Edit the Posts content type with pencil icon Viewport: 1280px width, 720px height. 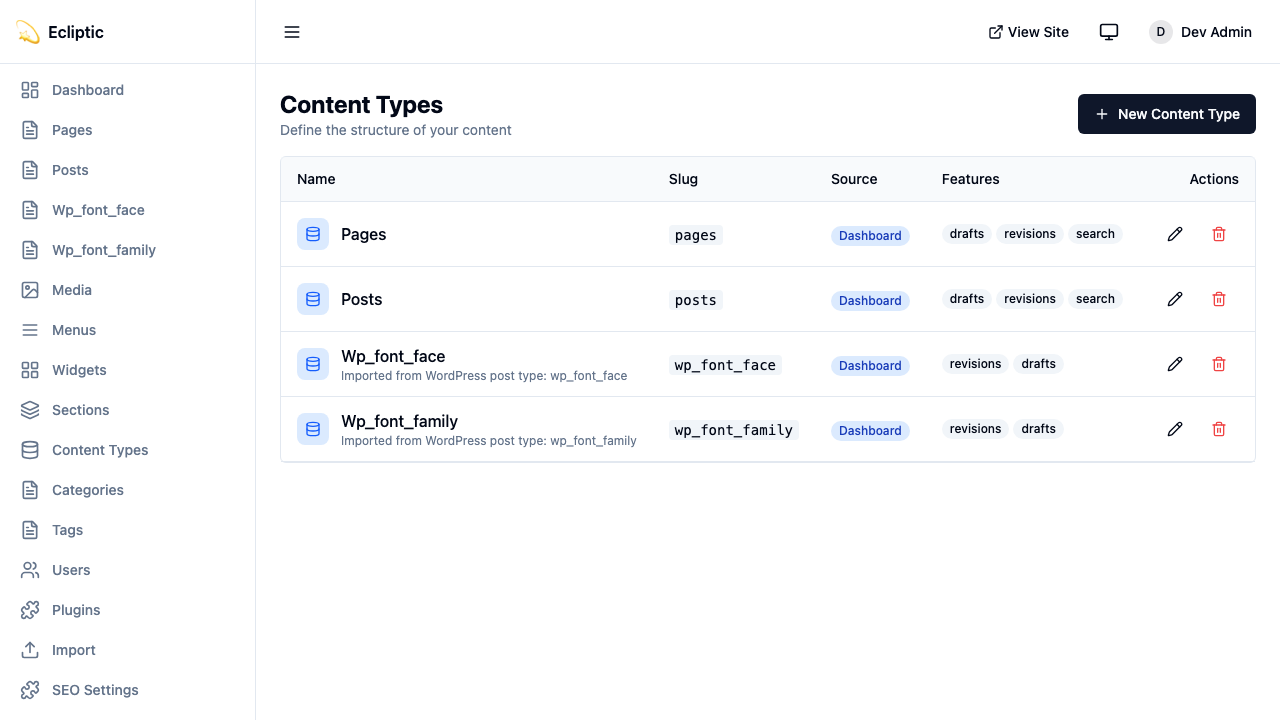click(x=1175, y=299)
